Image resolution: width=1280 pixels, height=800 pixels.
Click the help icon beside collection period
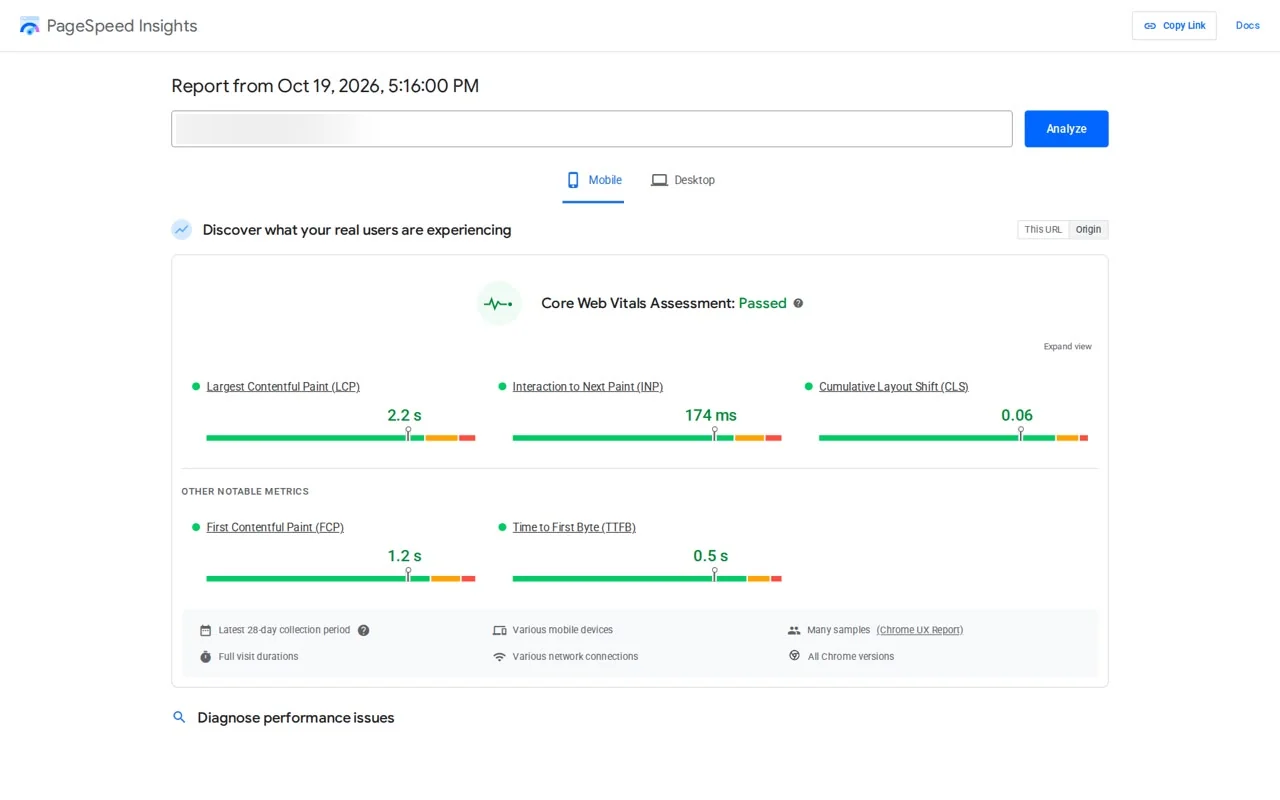[364, 630]
